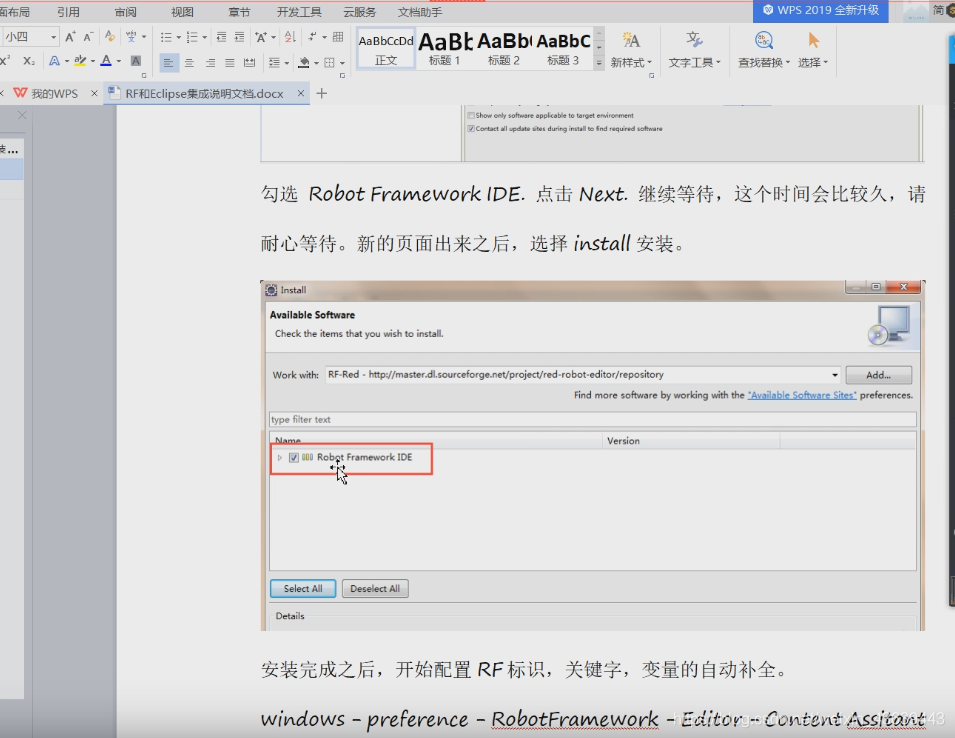Add a new document tab
955x738 pixels.
tap(322, 93)
